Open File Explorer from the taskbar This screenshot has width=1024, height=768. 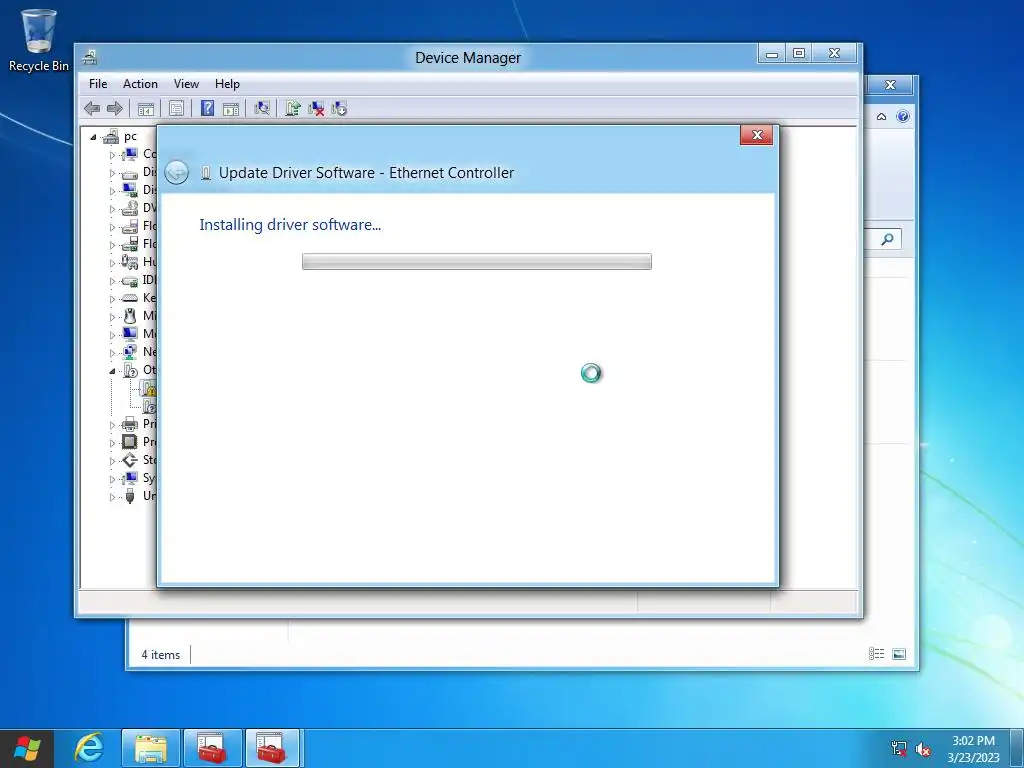[150, 748]
